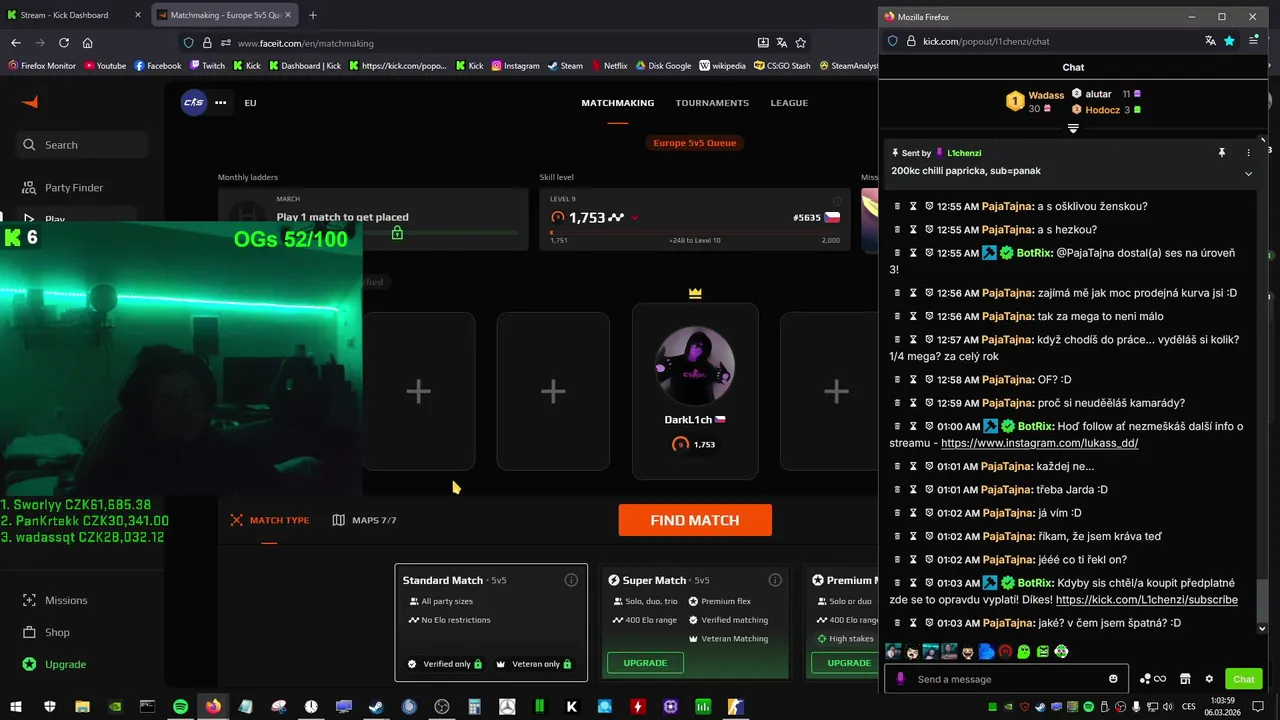Switch to the LEAGUE tab
Viewport: 1280px width, 720px height.
[789, 103]
